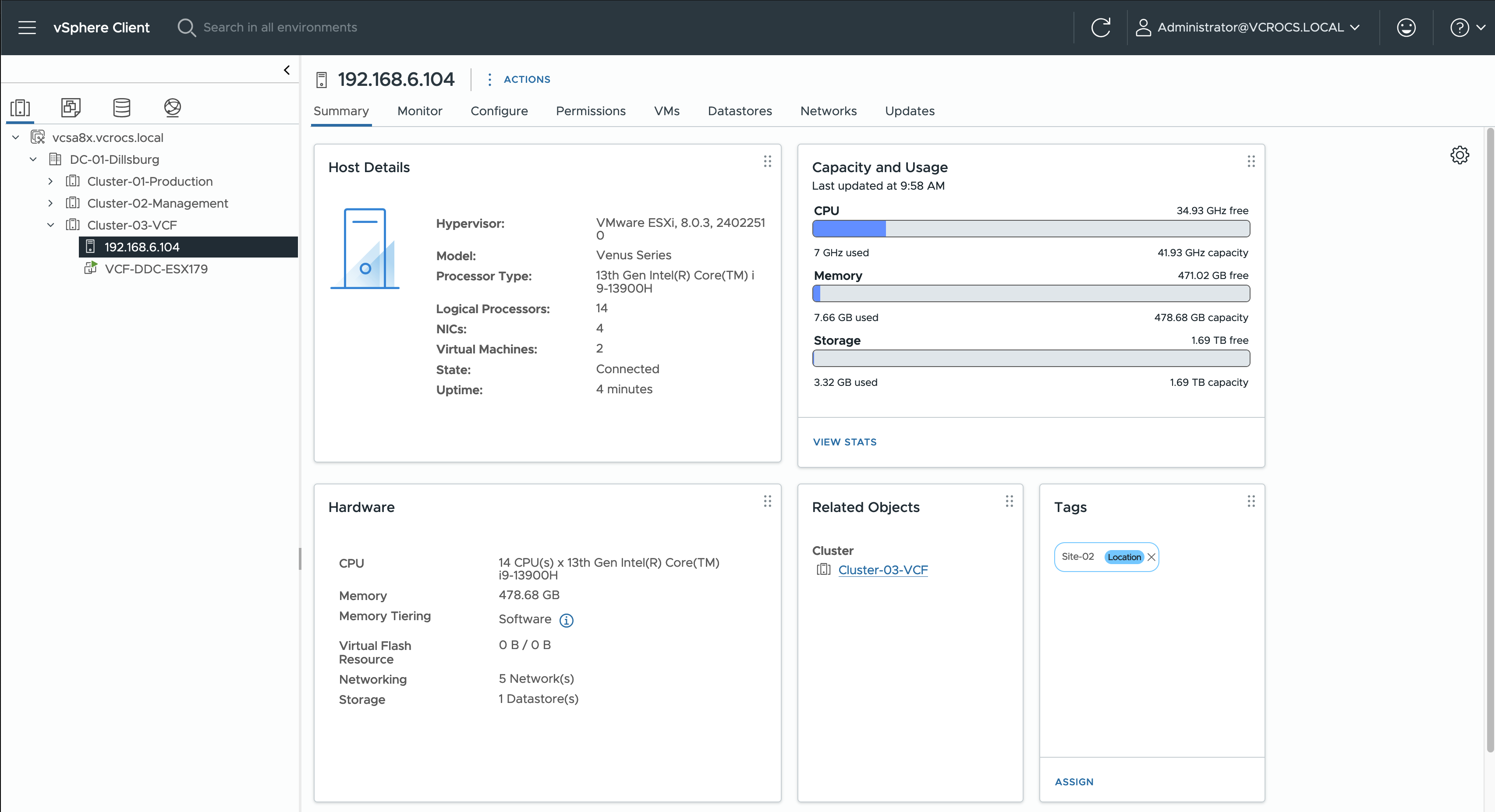Expand Cluster-01-Production tree node
This screenshot has width=1495, height=812.
point(50,182)
